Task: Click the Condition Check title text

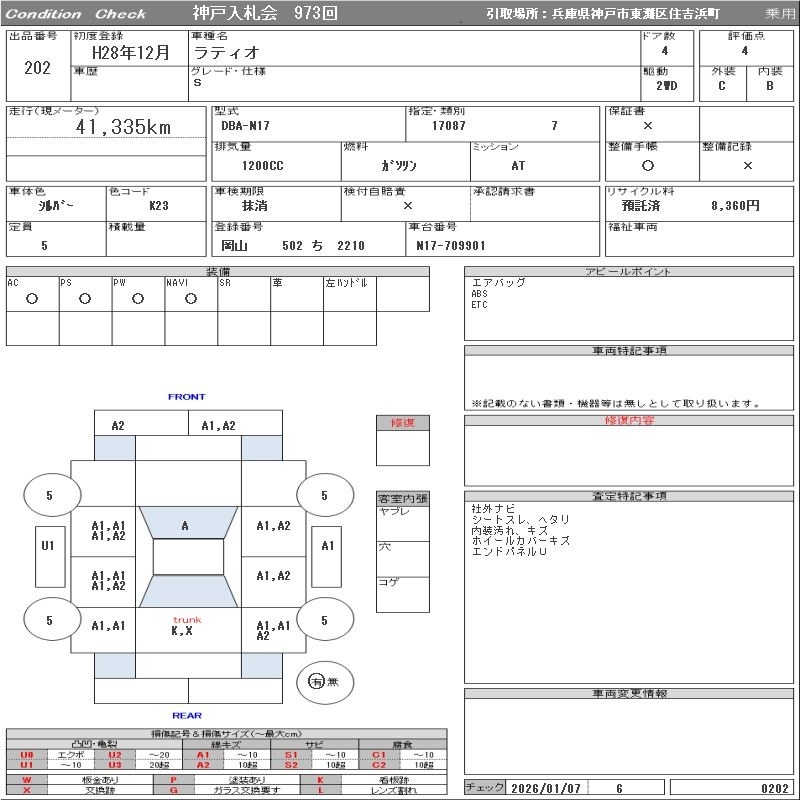Action: click(76, 14)
